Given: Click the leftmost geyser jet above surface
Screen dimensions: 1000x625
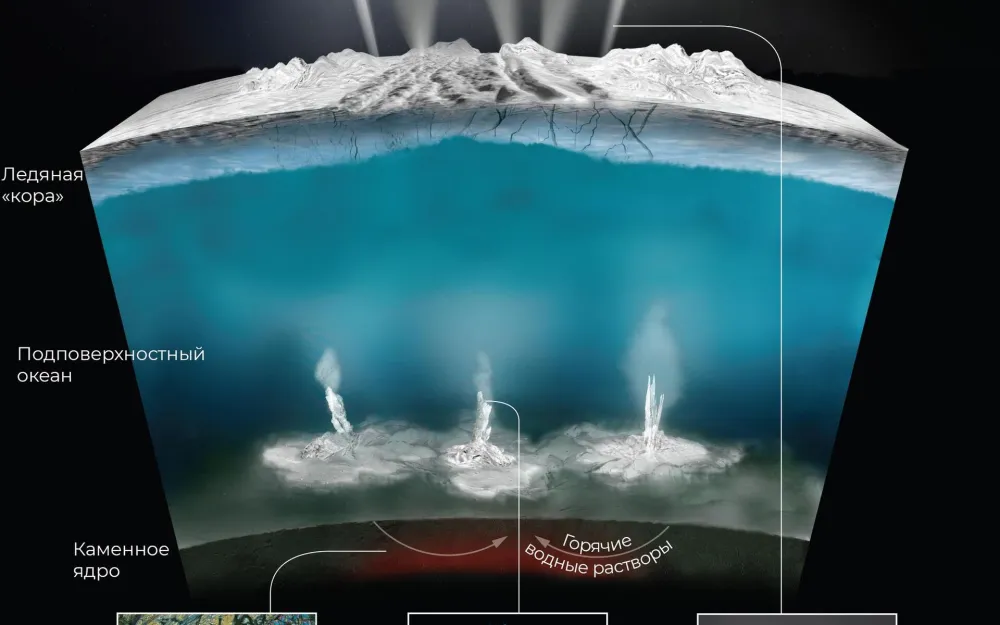Looking at the screenshot, I should [364, 25].
